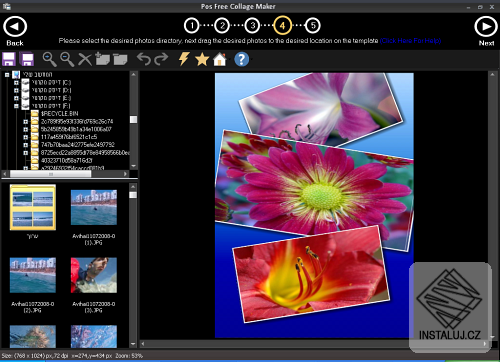Click folder tree scrollbar down arrow
This screenshot has width=500, height=362.
point(133,166)
